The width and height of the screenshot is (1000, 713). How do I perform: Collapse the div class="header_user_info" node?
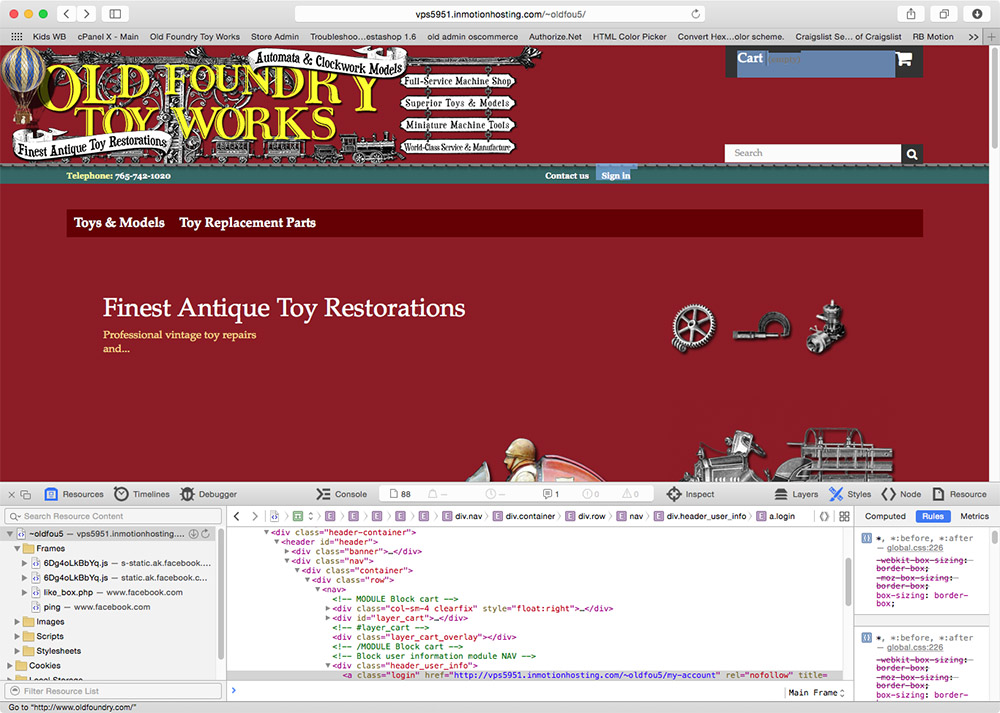(328, 666)
